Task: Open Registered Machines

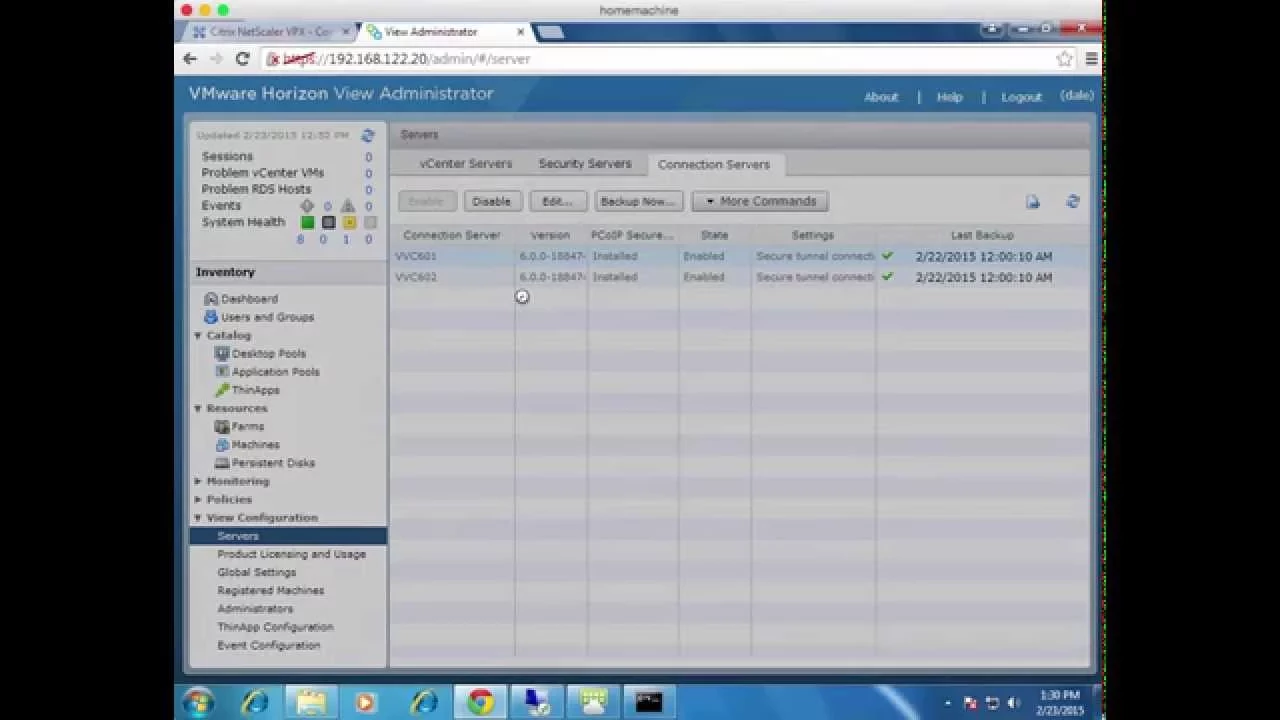Action: 271,590
